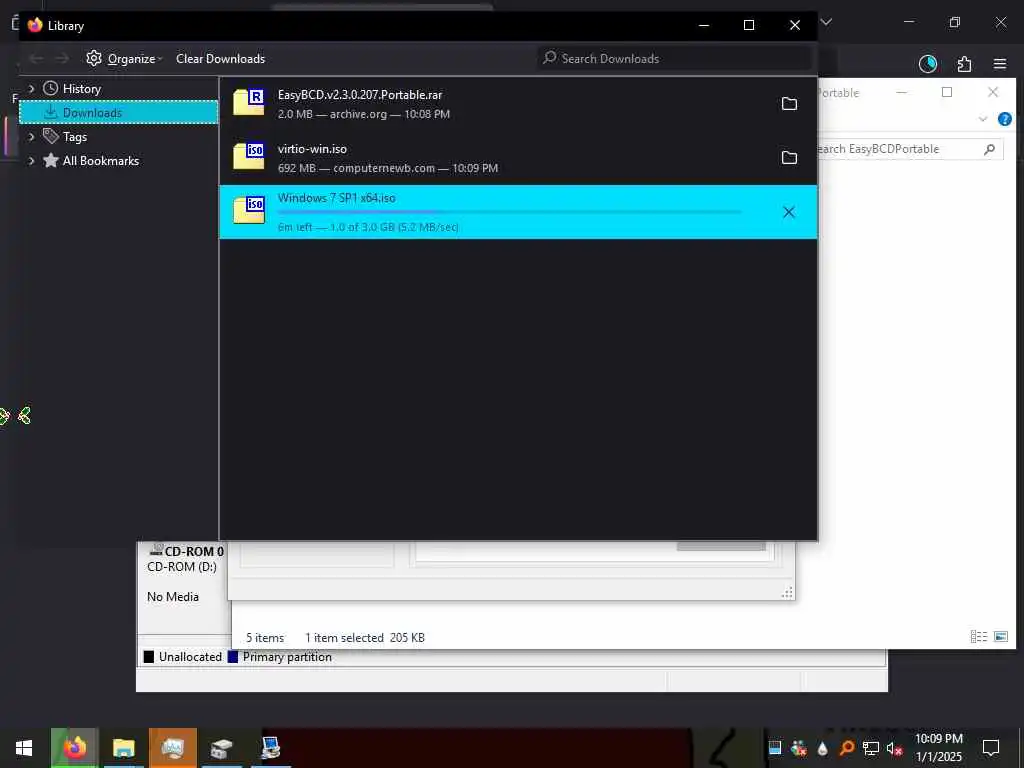This screenshot has width=1024, height=768.
Task: Select the EasyBCD.v2.3.0.207.Portable.rar filename
Action: point(360,95)
